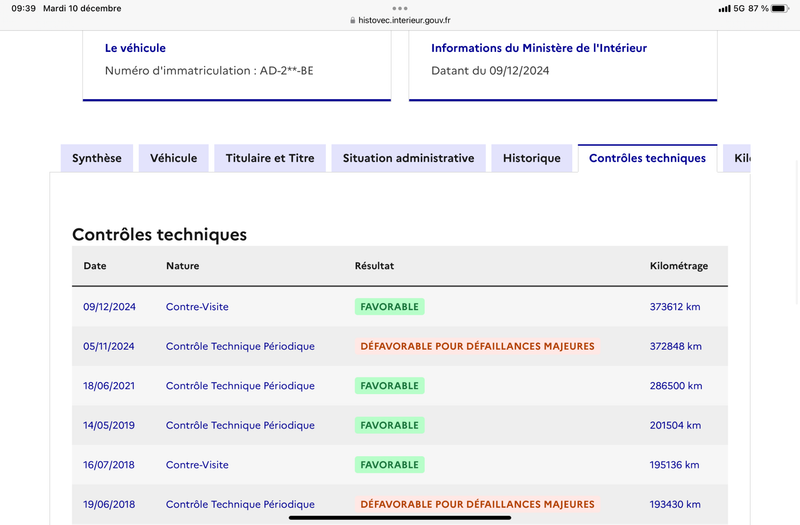The width and height of the screenshot is (800, 525).
Task: Click the 286500 km mileage value
Action: click(676, 386)
